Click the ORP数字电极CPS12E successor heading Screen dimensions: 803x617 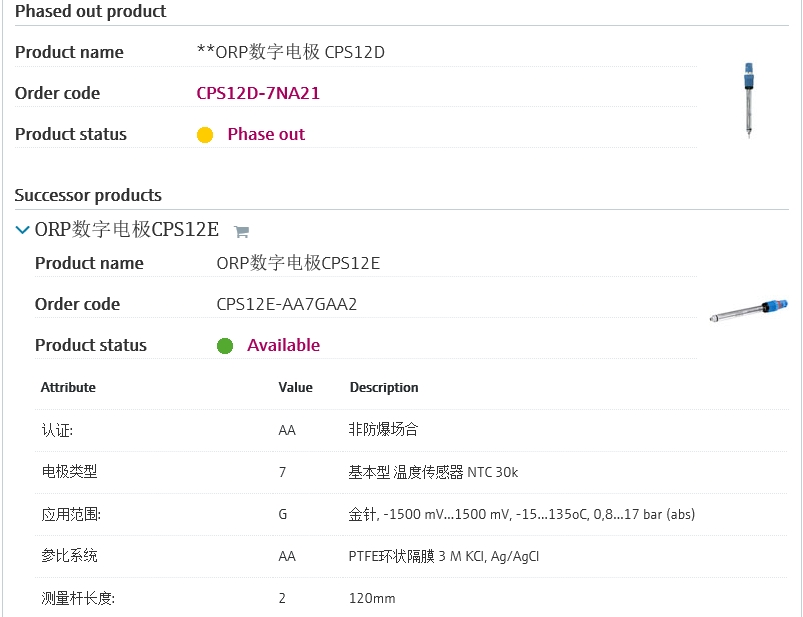(126, 230)
